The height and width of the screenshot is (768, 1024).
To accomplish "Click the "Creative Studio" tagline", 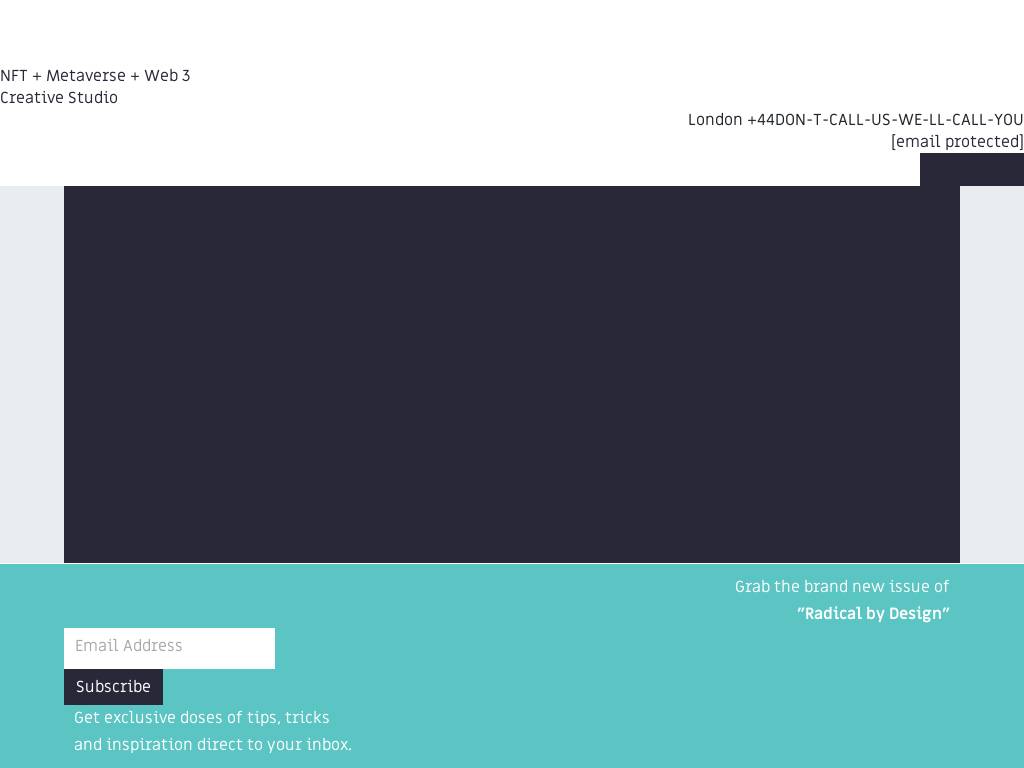I will [59, 98].
